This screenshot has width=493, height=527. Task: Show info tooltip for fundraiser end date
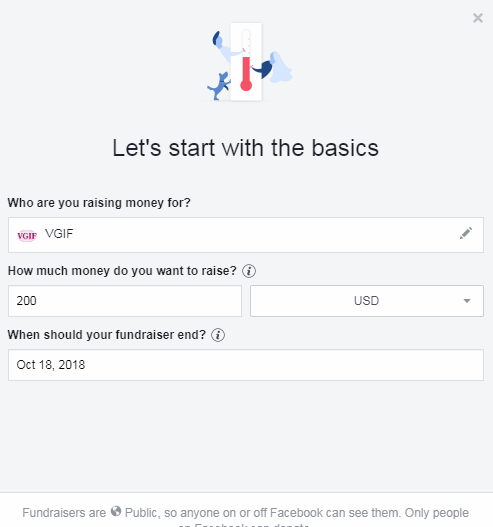click(218, 335)
